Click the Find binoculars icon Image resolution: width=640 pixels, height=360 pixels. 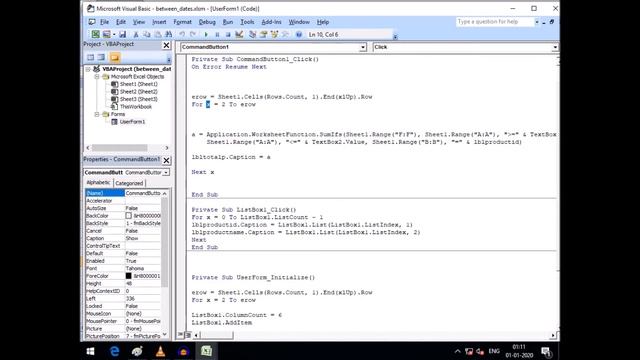coord(169,35)
